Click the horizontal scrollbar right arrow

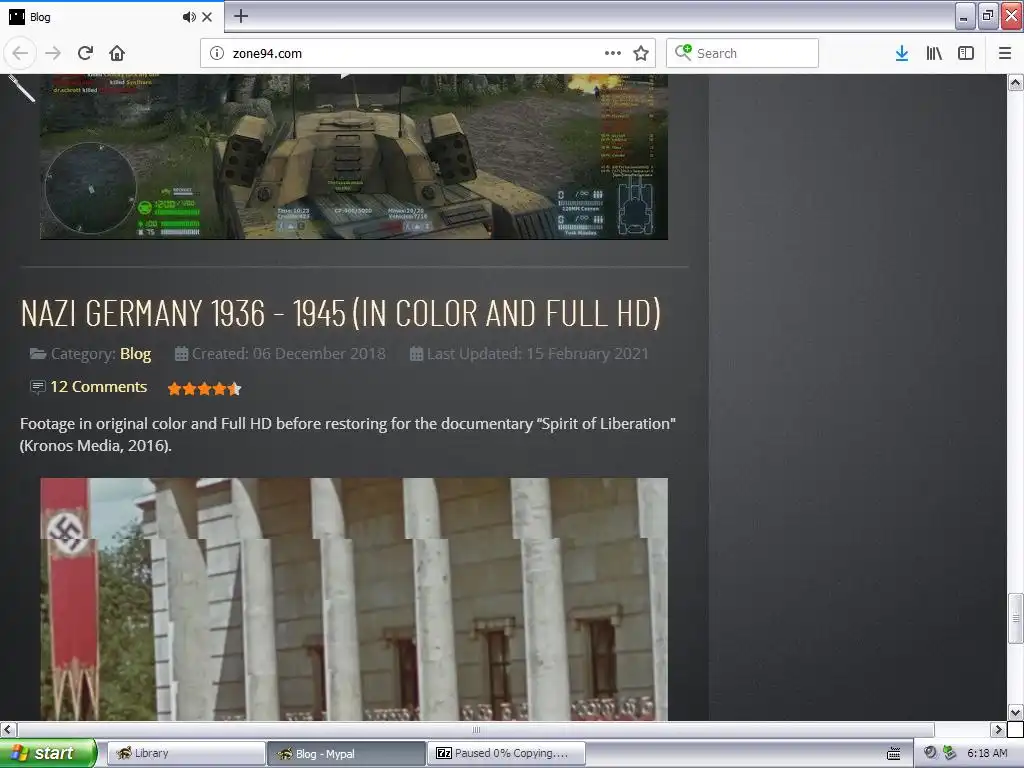998,729
